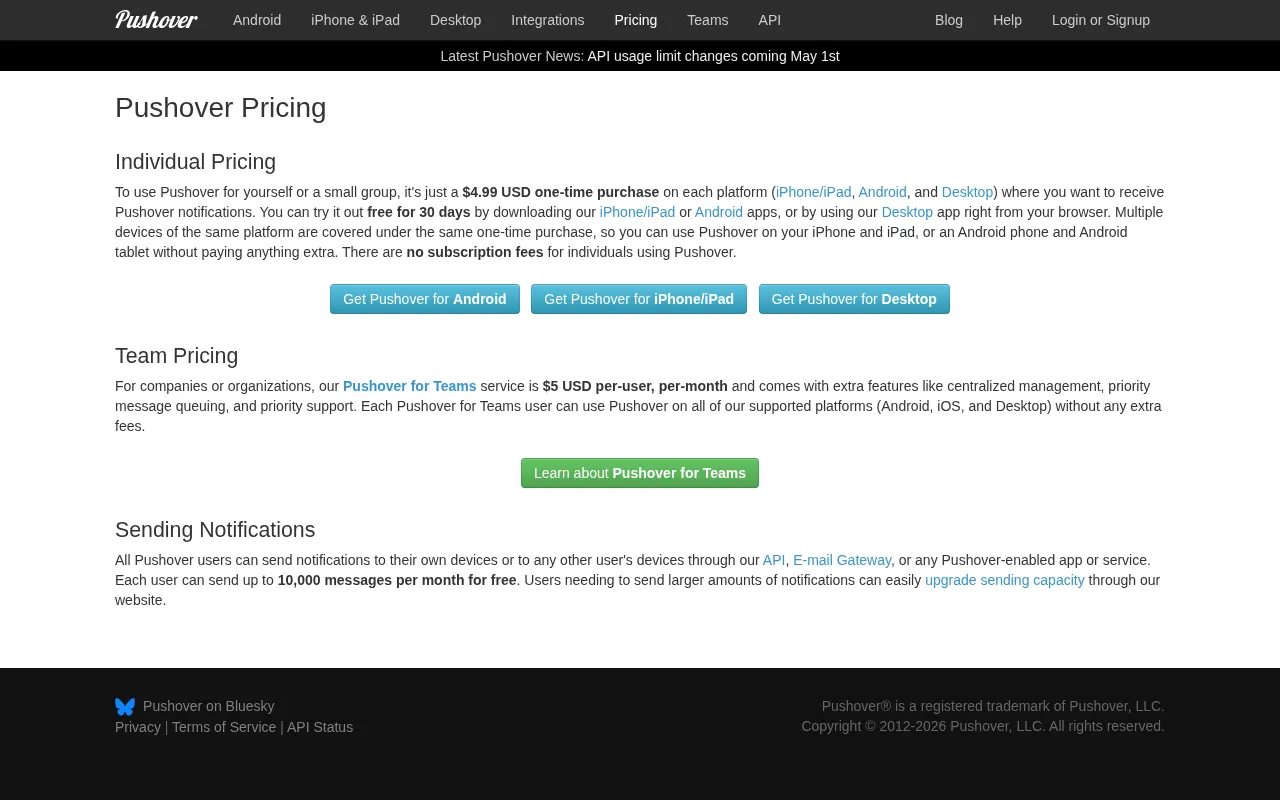Open the Integrations nav item
This screenshot has width=1280, height=800.
[x=548, y=20]
